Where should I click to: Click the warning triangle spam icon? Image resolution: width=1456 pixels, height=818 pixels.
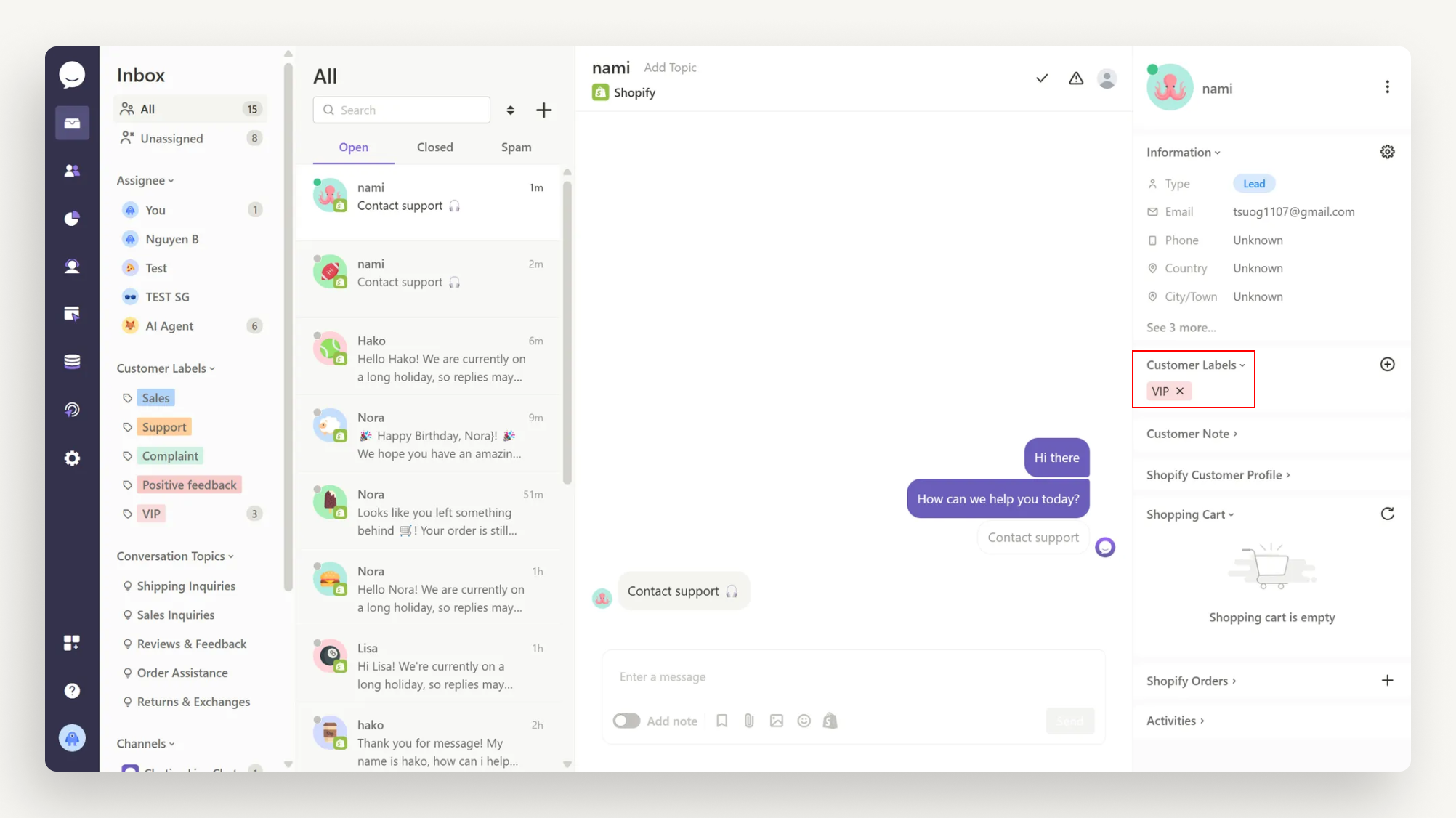[1076, 78]
